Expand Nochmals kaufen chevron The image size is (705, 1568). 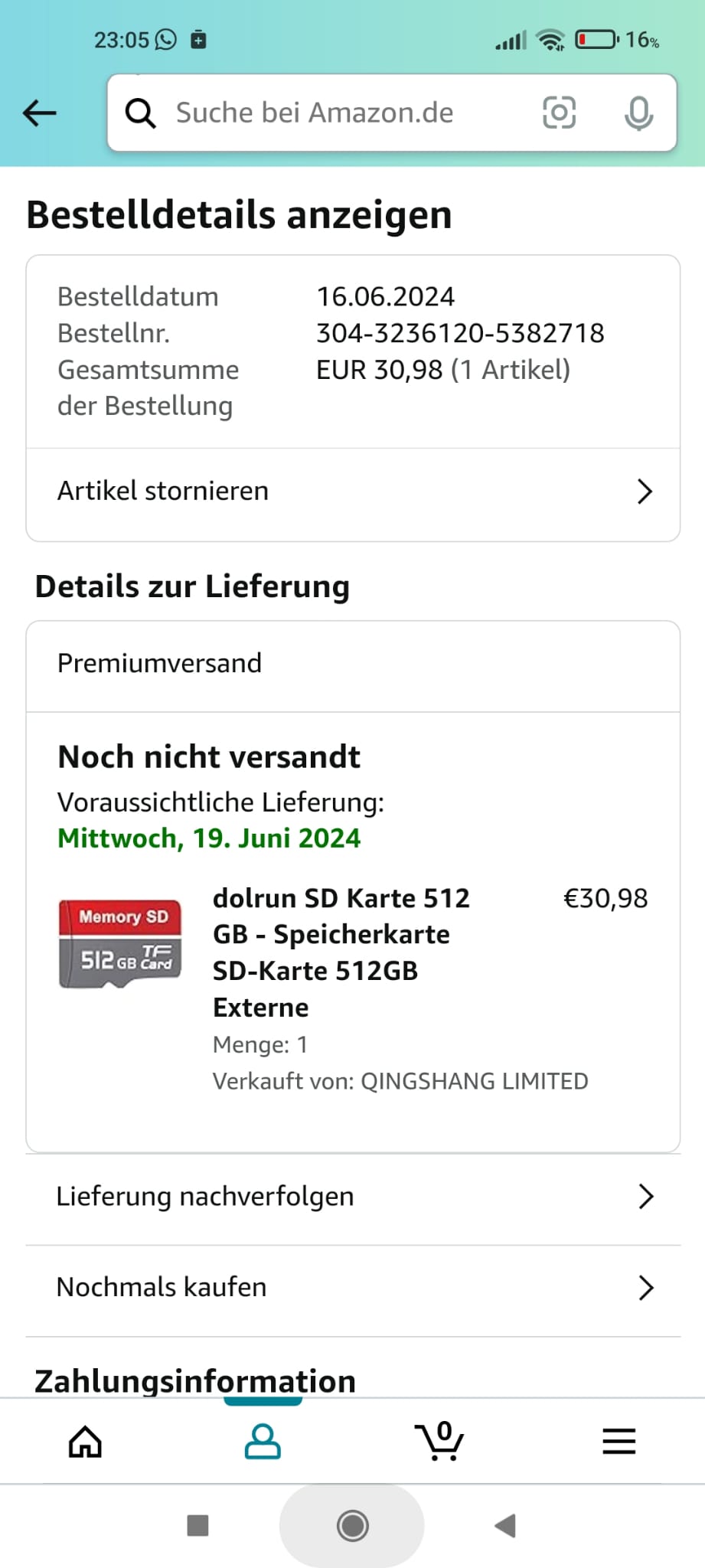646,1288
